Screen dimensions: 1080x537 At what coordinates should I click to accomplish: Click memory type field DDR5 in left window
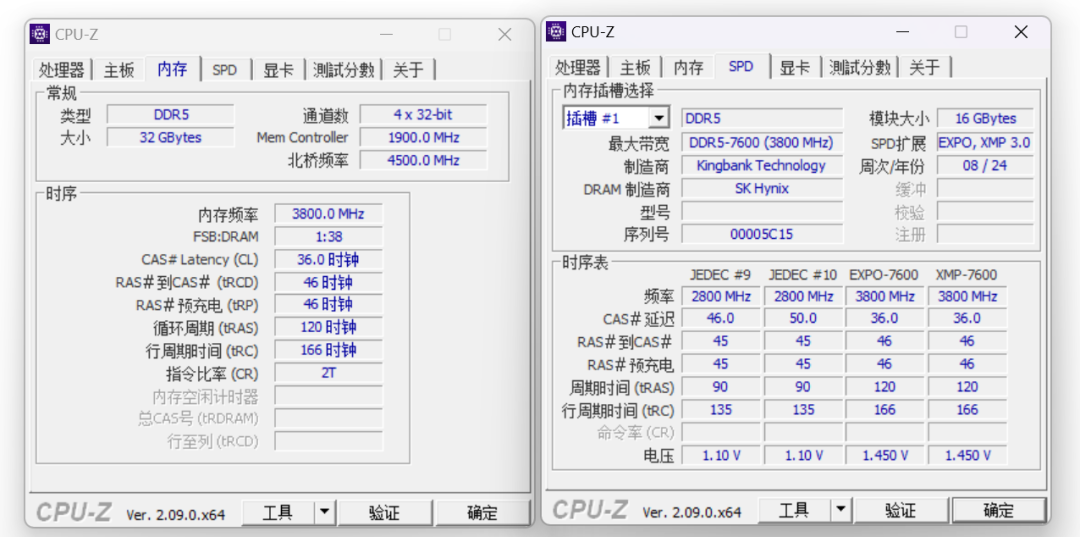pyautogui.click(x=171, y=115)
